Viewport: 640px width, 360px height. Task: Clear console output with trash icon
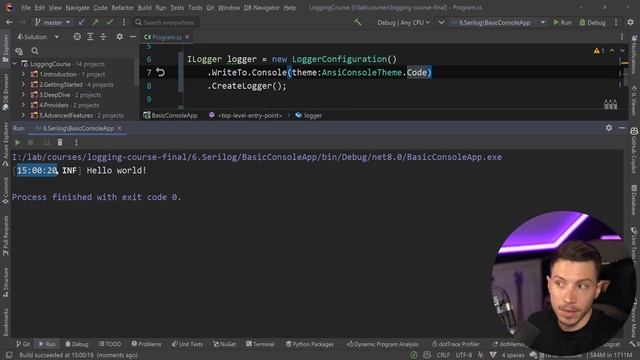point(60,142)
